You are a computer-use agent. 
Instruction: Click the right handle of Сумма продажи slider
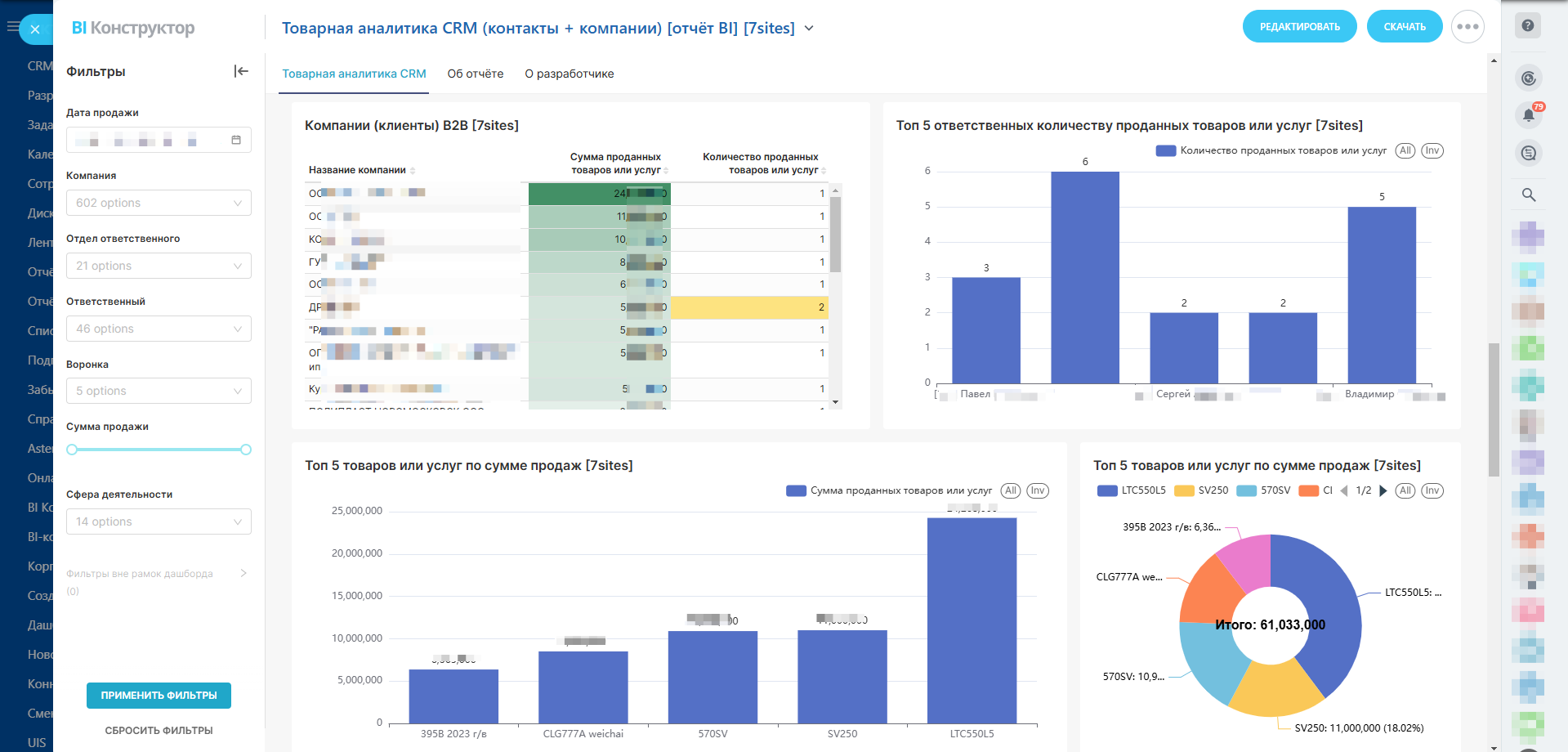[x=246, y=450]
